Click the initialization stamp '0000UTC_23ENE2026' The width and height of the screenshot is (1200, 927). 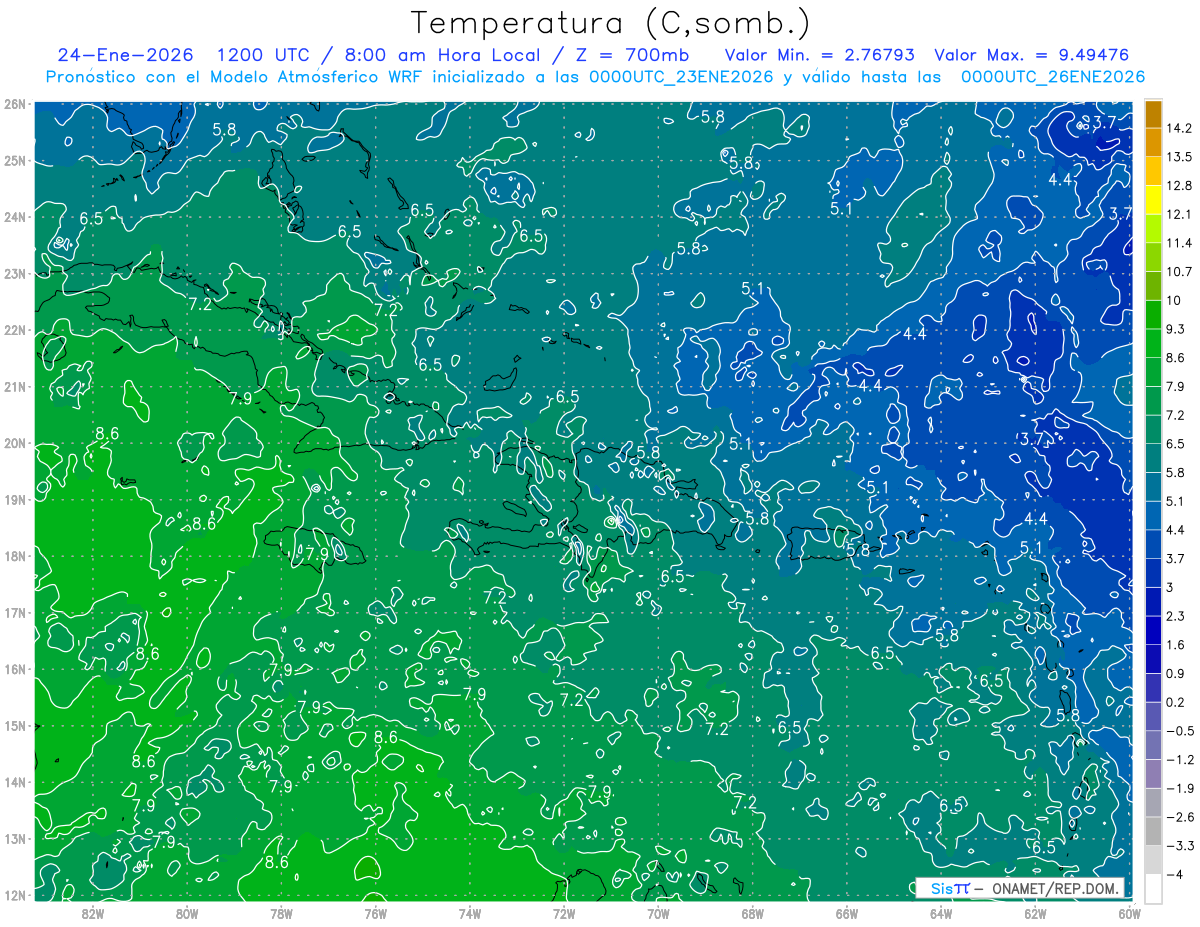pos(681,77)
